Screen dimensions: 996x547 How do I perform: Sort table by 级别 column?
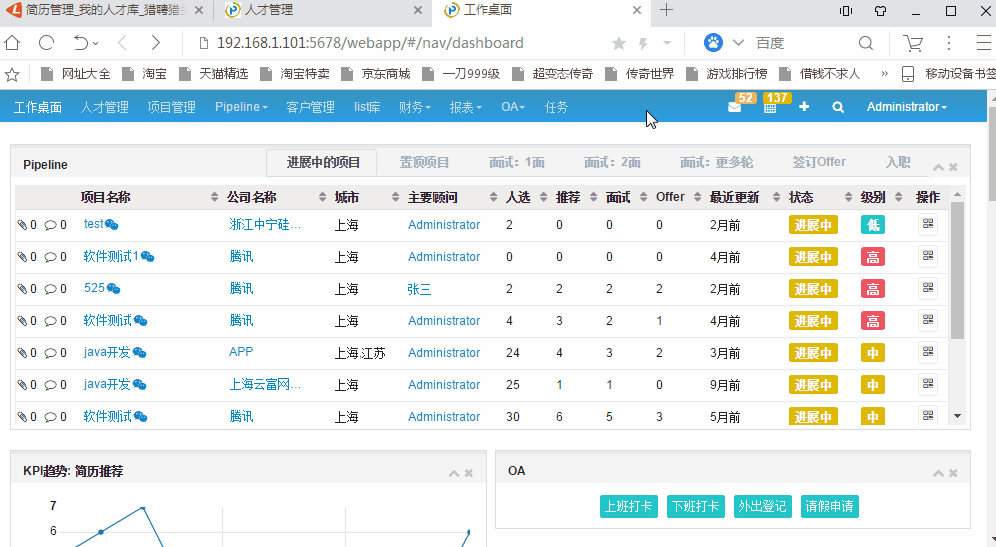(x=873, y=198)
